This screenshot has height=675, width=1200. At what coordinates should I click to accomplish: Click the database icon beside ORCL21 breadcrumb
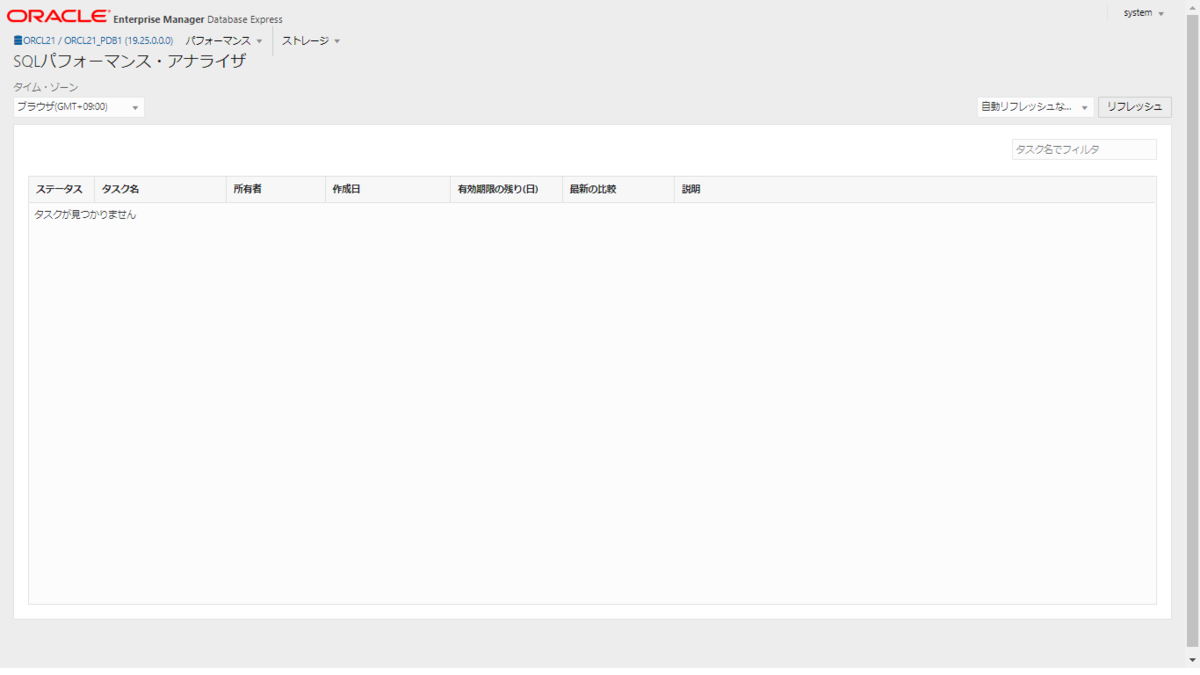tap(16, 41)
